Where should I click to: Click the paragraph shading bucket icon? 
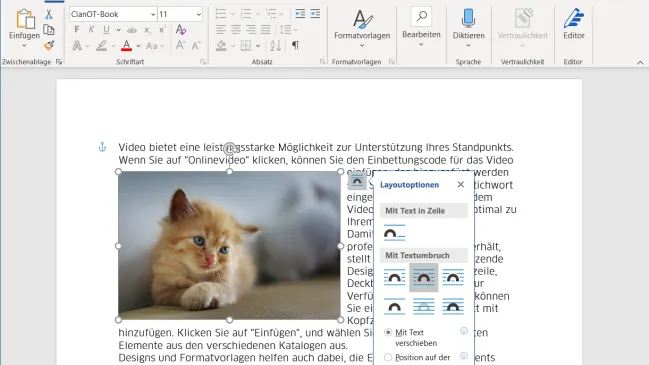point(221,46)
